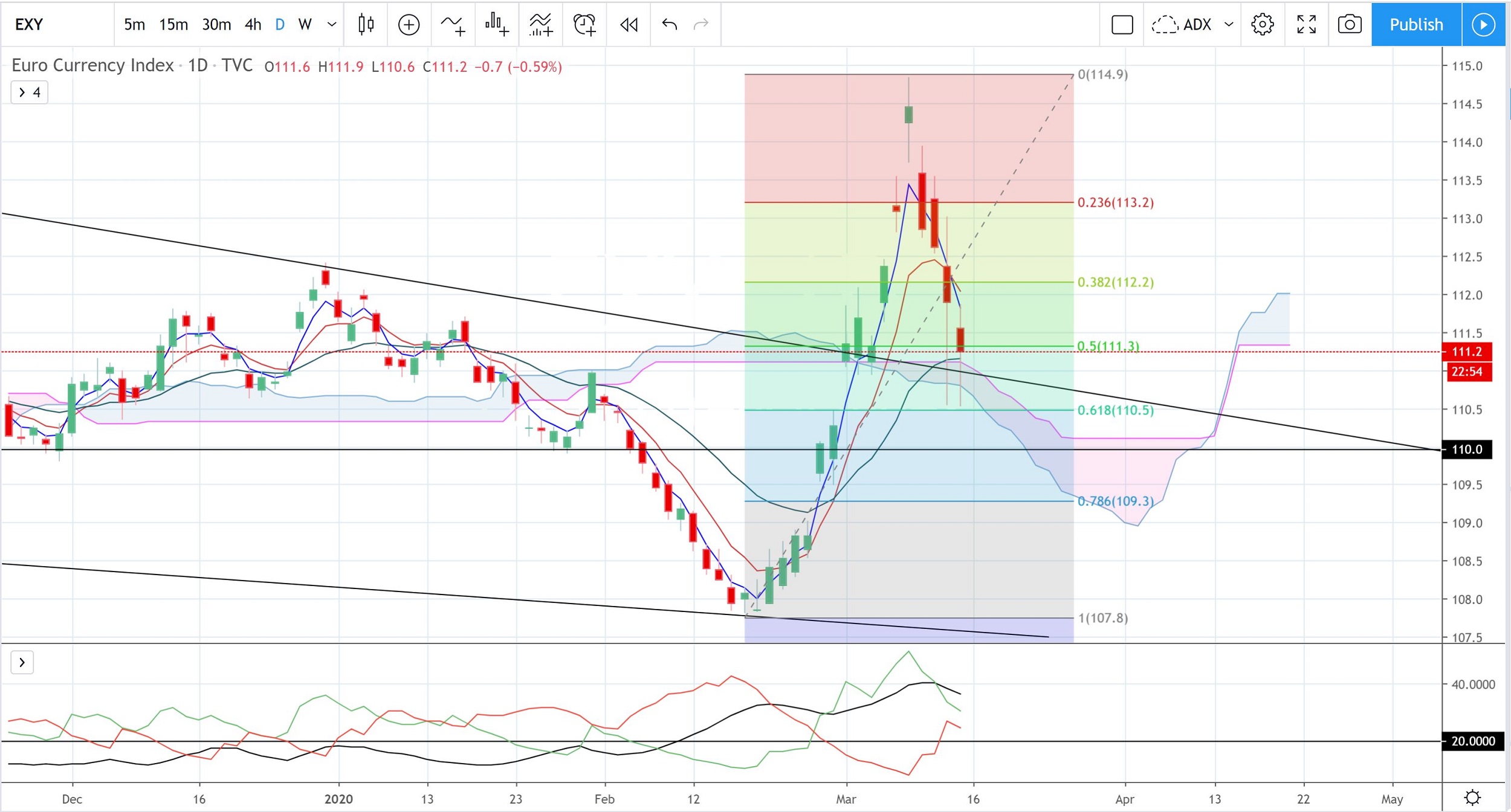The image size is (1511, 812).
Task: Select the 5m timeframe
Action: (x=134, y=24)
